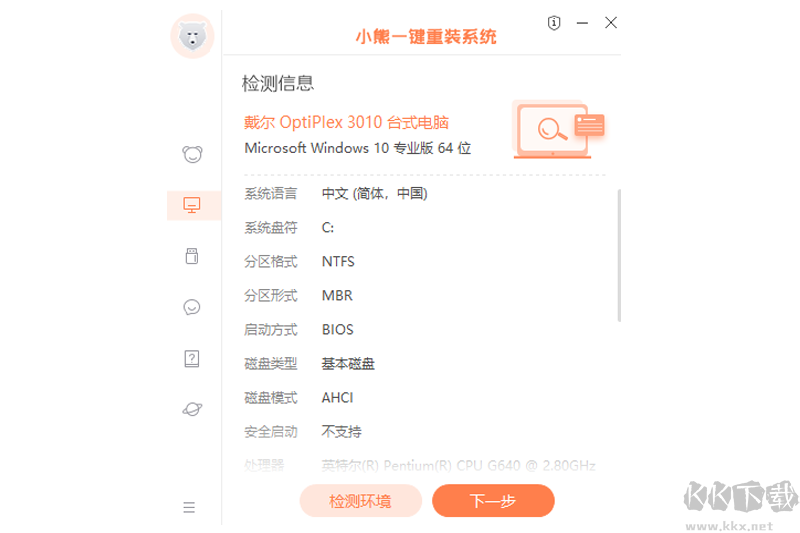Click the 下一步 button

pos(493,501)
